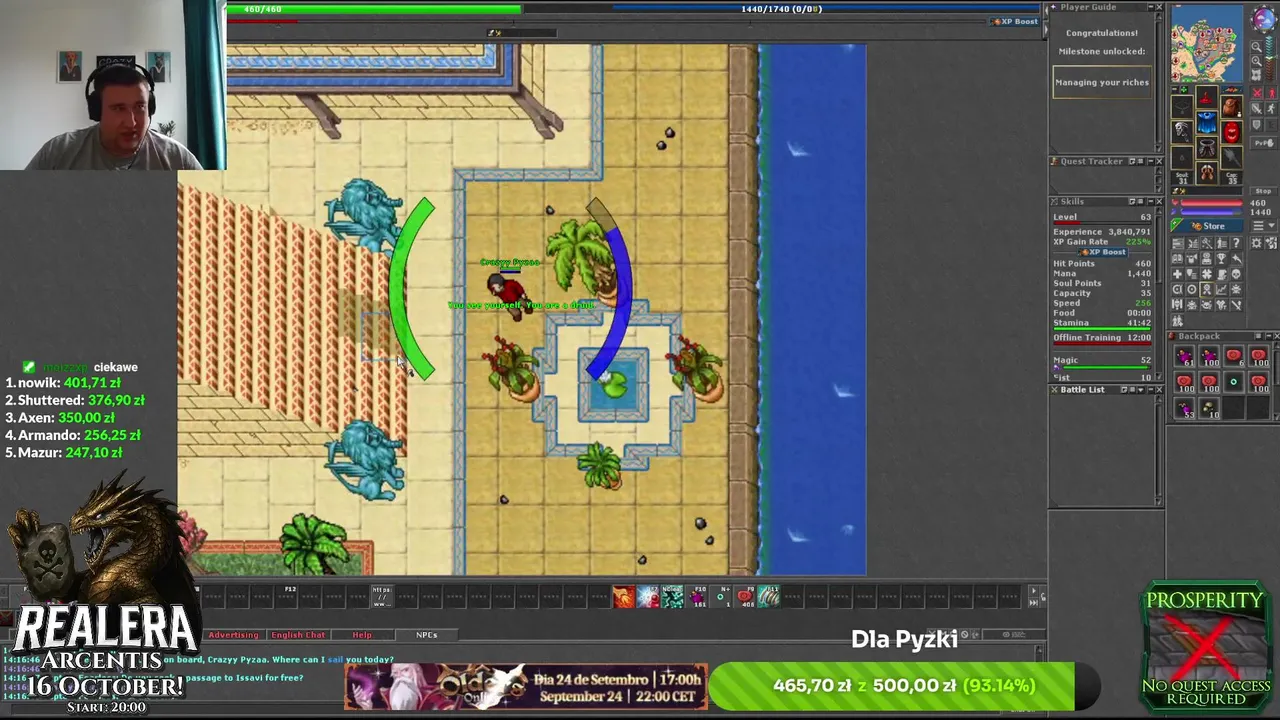Enable offensive sword fight mode

pyautogui.click(x=1257, y=108)
